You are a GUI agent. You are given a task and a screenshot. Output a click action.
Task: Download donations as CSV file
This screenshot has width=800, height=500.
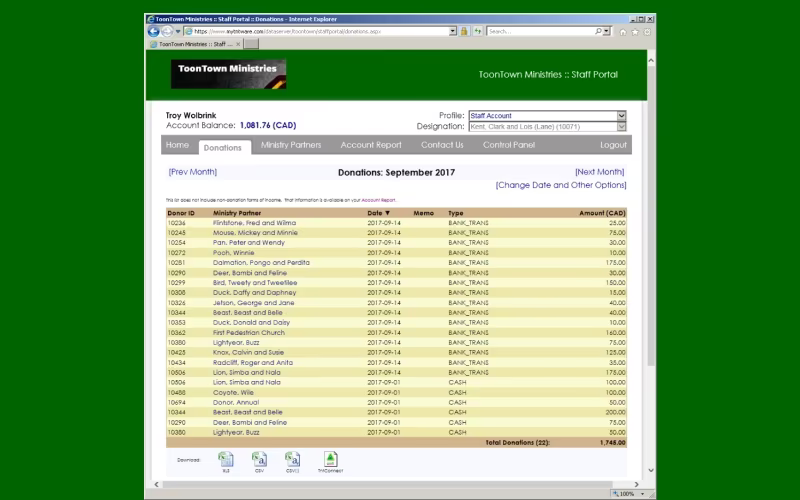point(259,459)
